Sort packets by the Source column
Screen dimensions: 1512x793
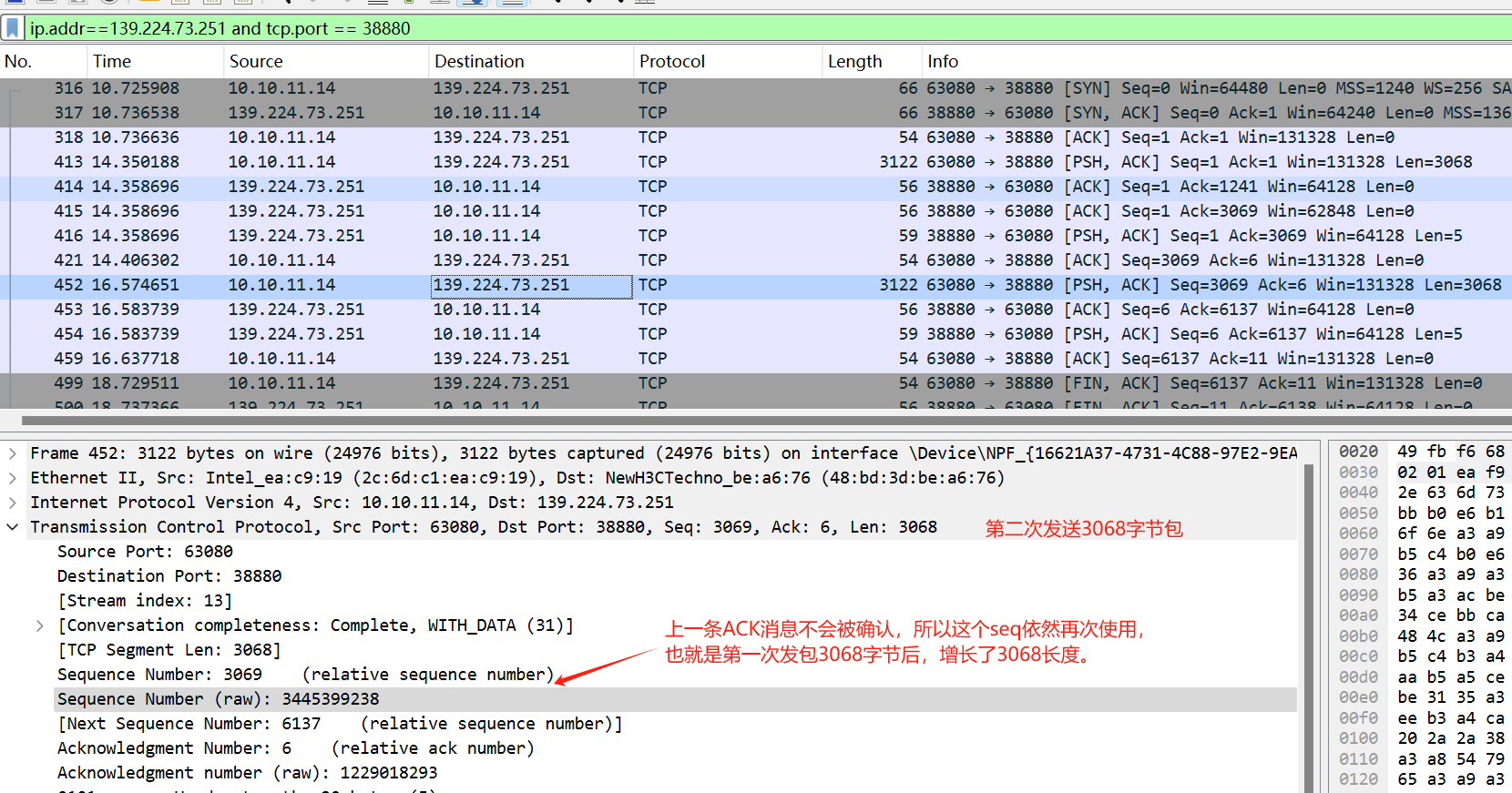(326, 61)
